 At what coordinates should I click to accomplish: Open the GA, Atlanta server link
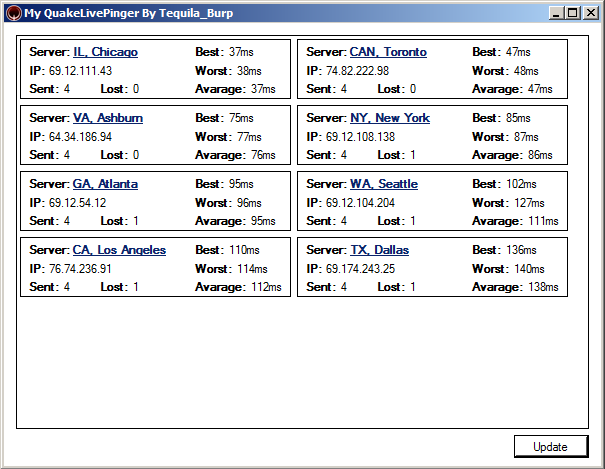pos(105,184)
